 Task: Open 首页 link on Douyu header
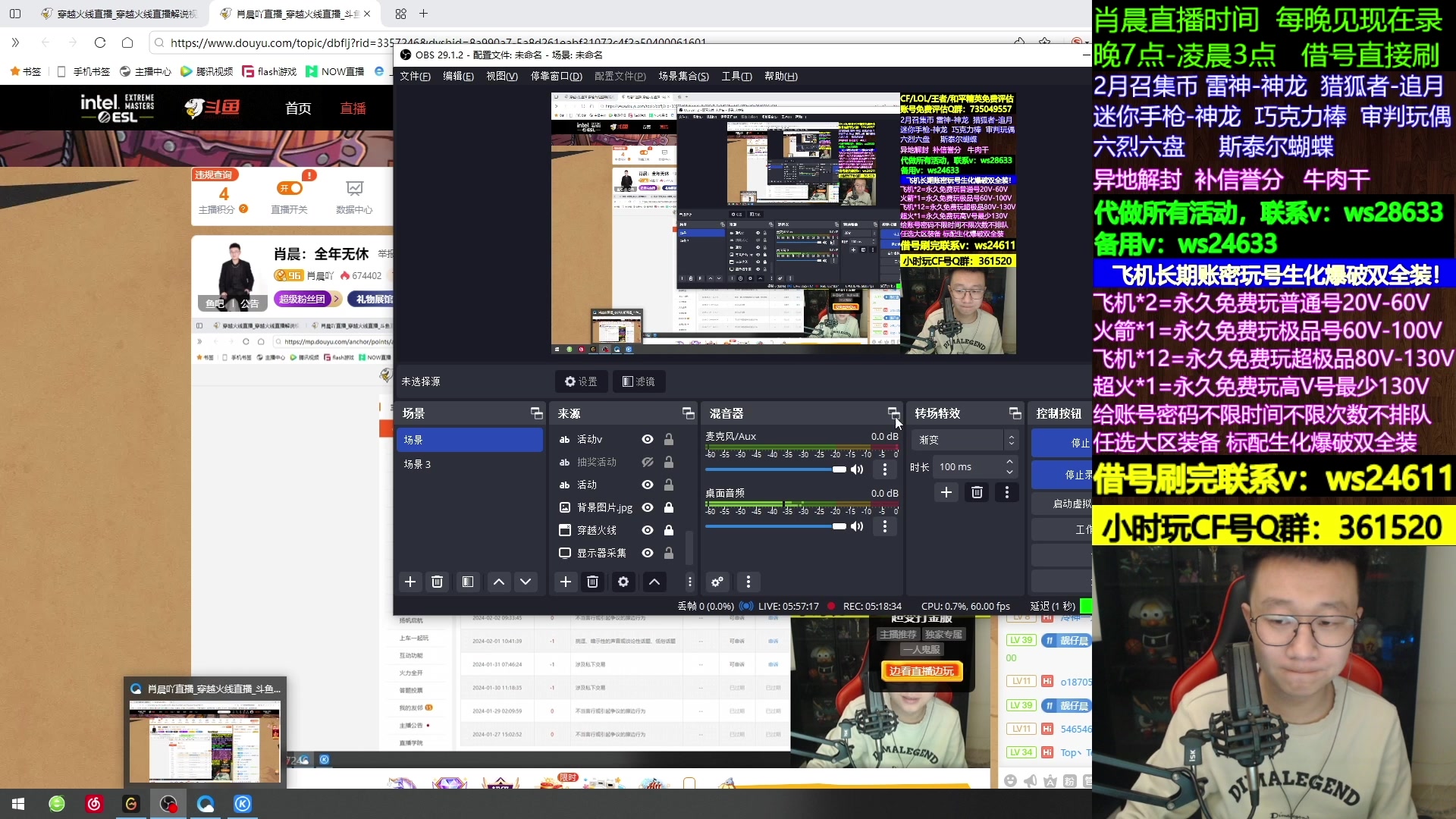[298, 108]
